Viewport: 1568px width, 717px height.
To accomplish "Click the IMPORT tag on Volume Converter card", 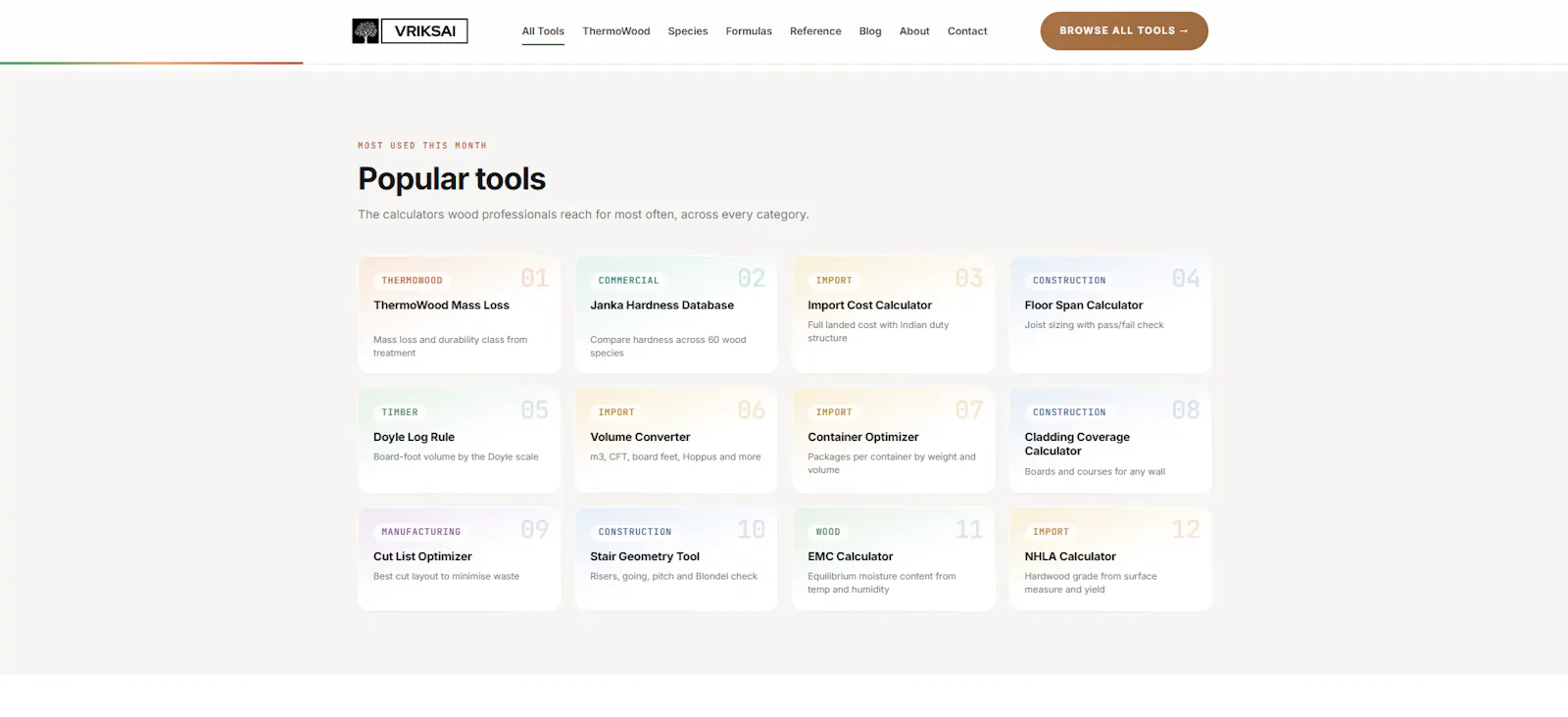I will (616, 412).
